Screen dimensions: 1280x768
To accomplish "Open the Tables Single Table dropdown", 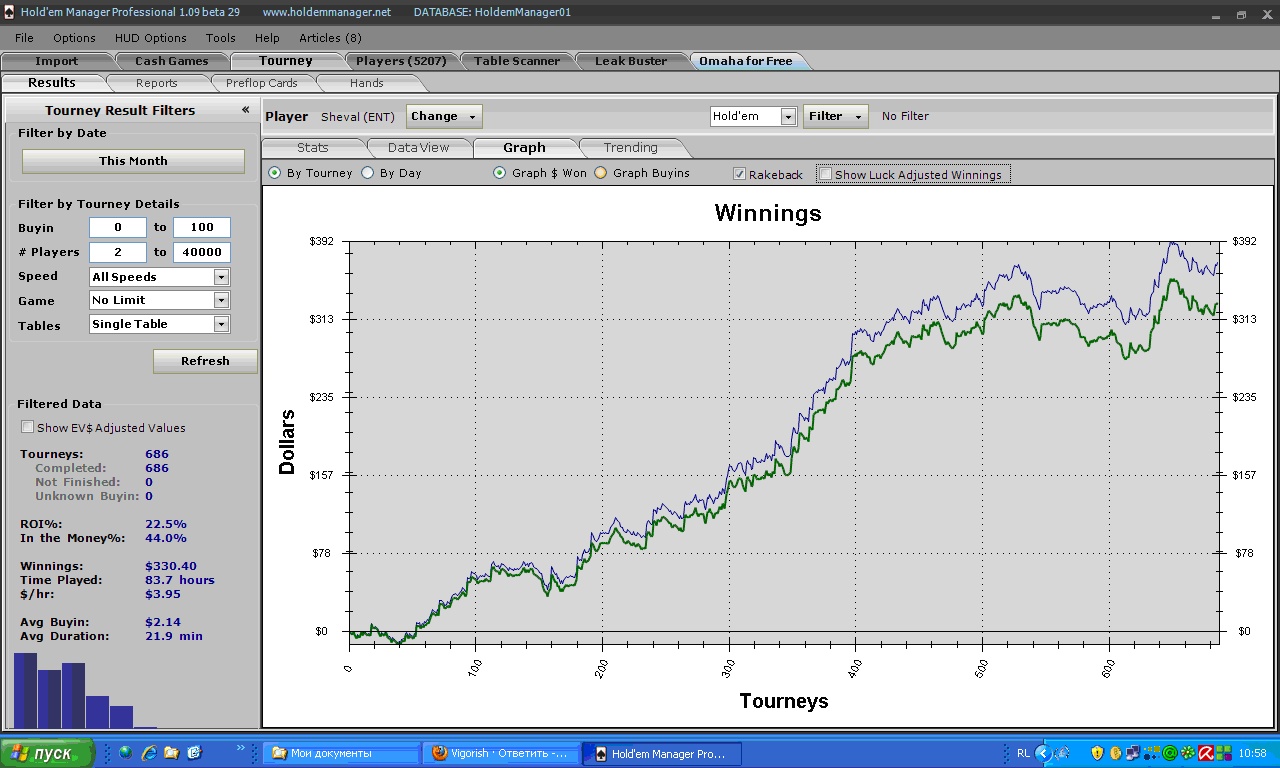I will pyautogui.click(x=221, y=324).
